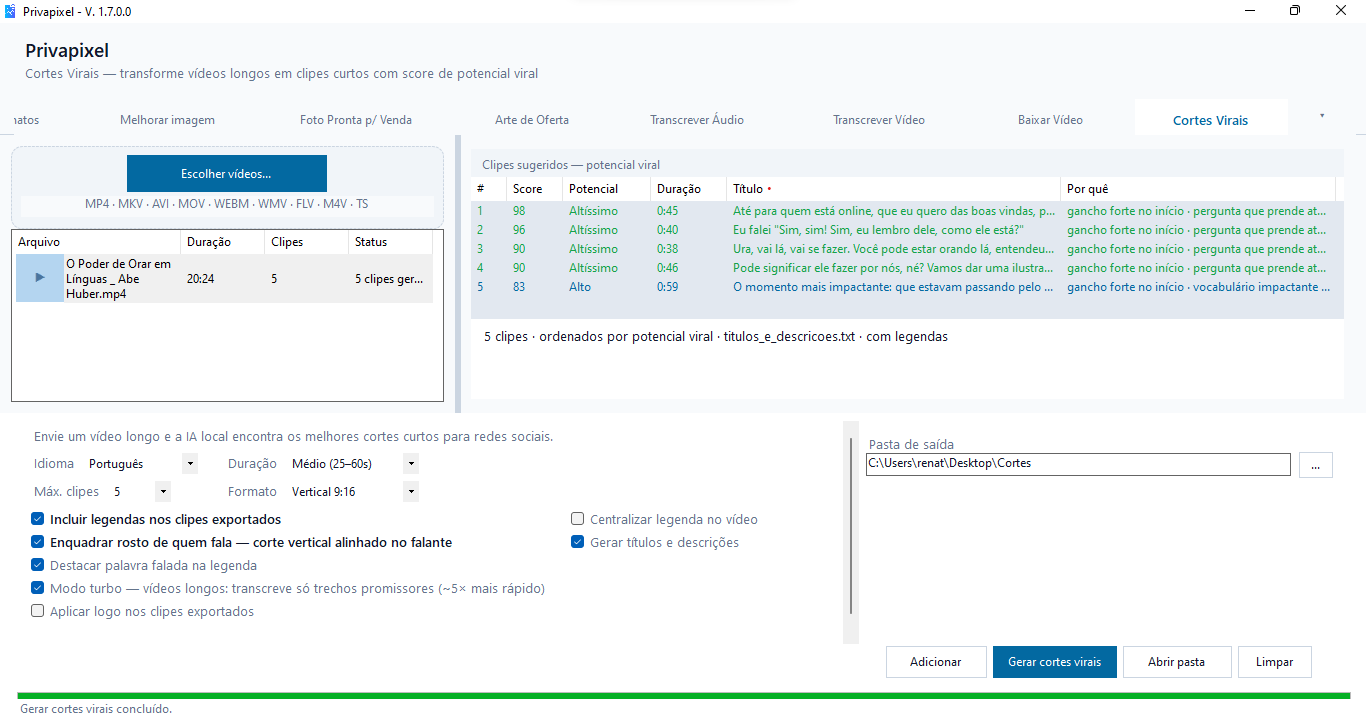Image resolution: width=1366 pixels, height=719 pixels.
Task: Open the tab overflow arrow at the far right
Action: click(1322, 117)
